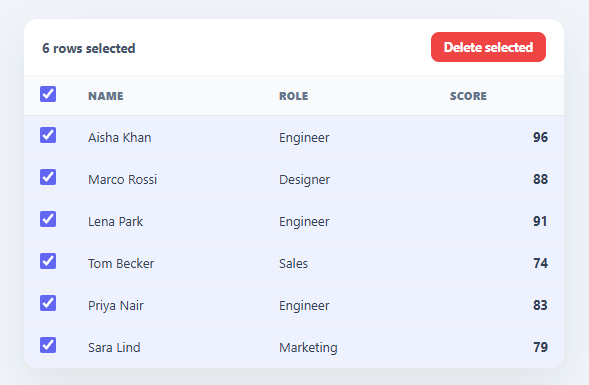This screenshot has height=385, width=589.
Task: Click the score 88
Action: click(x=540, y=179)
